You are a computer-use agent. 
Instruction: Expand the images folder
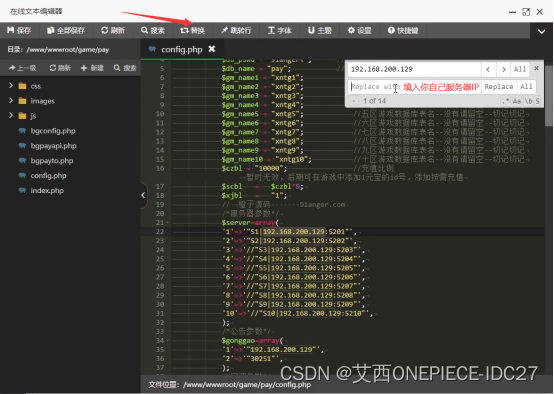pyautogui.click(x=11, y=100)
